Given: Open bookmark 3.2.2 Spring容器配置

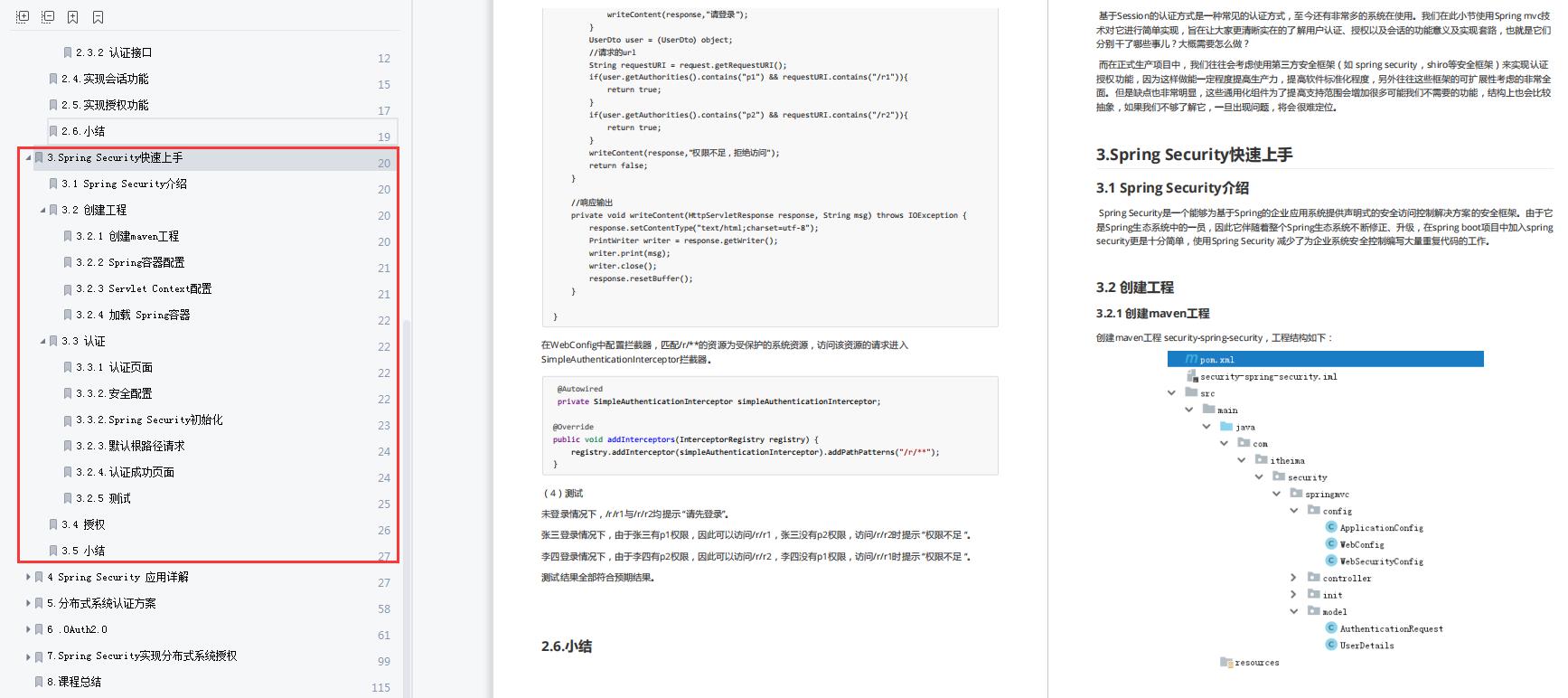Looking at the screenshot, I should [x=130, y=262].
